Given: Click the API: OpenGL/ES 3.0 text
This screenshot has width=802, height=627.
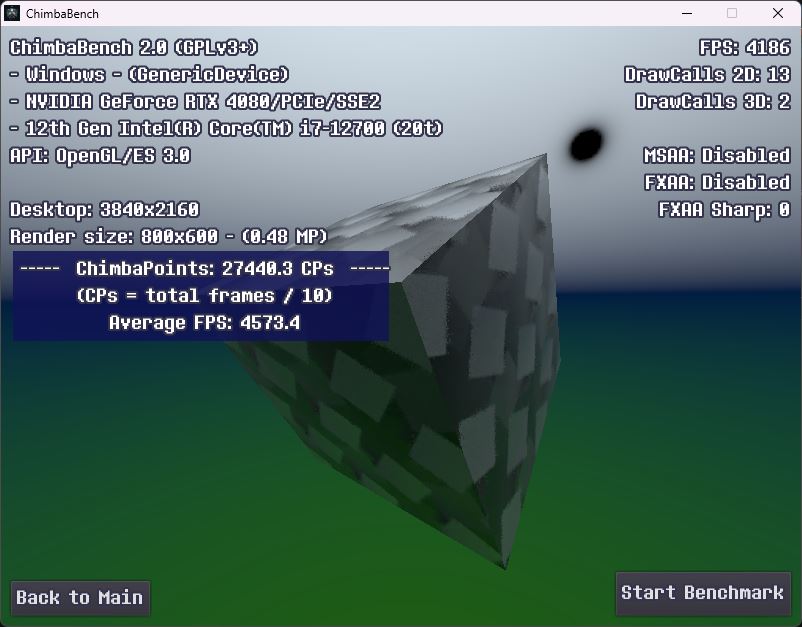Looking at the screenshot, I should (x=100, y=155).
